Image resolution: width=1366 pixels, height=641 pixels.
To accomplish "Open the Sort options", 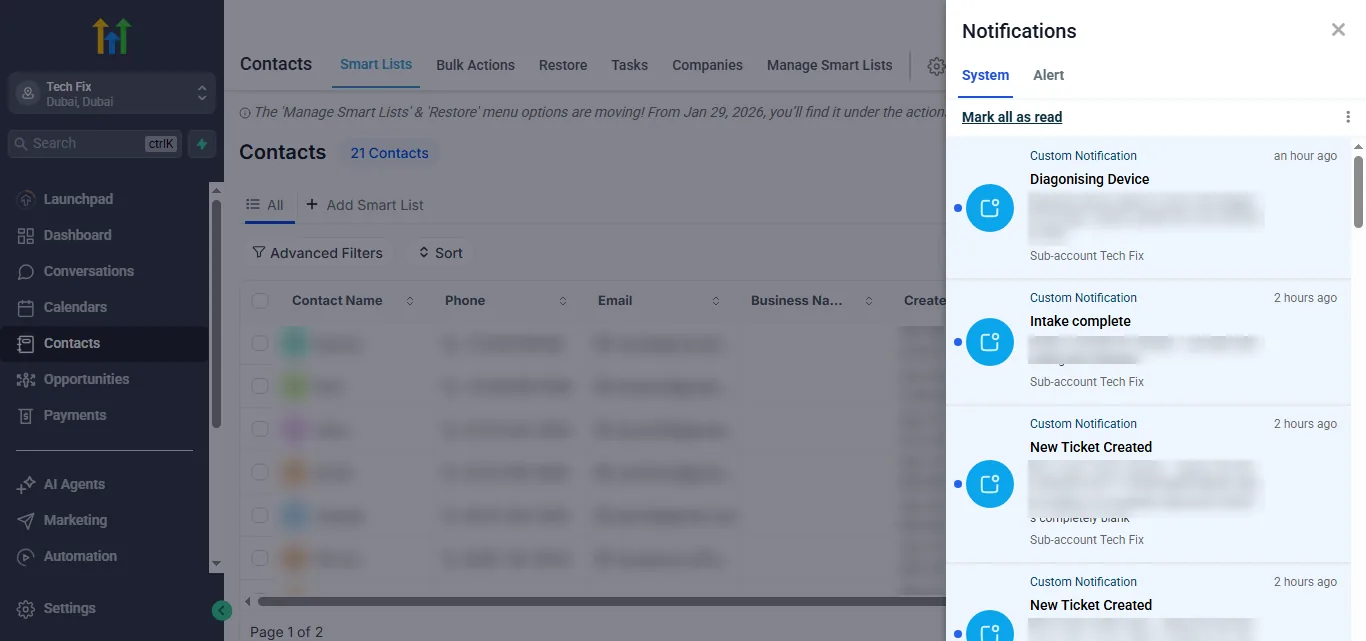I will coord(440,253).
